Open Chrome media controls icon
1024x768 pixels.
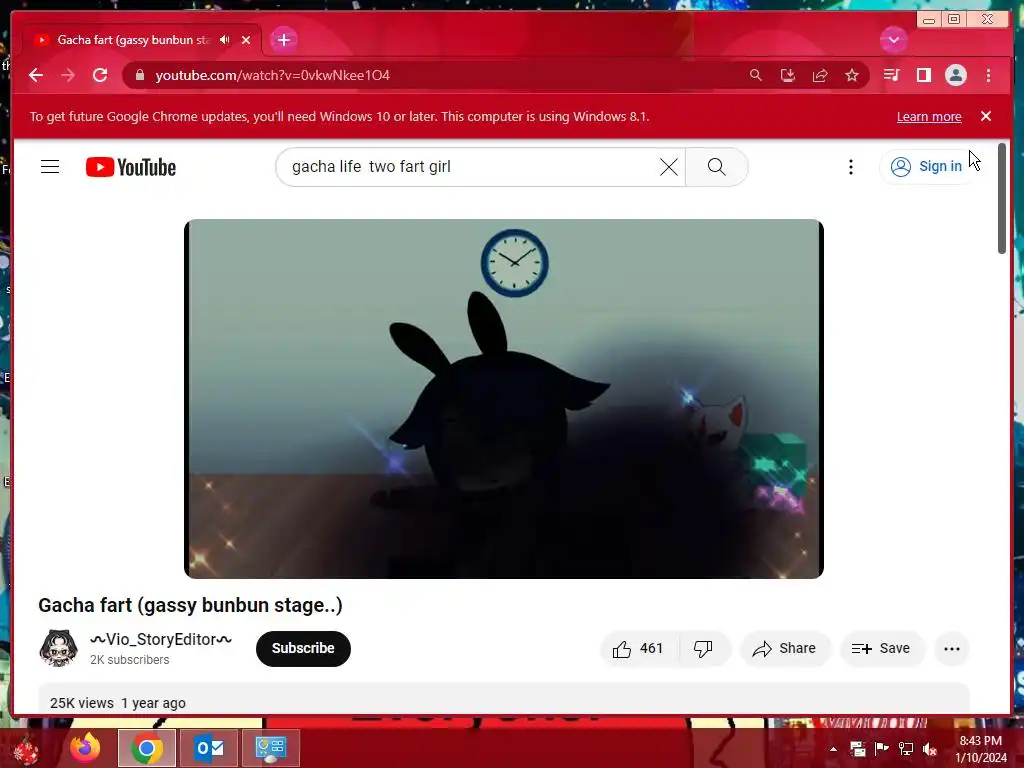[891, 75]
